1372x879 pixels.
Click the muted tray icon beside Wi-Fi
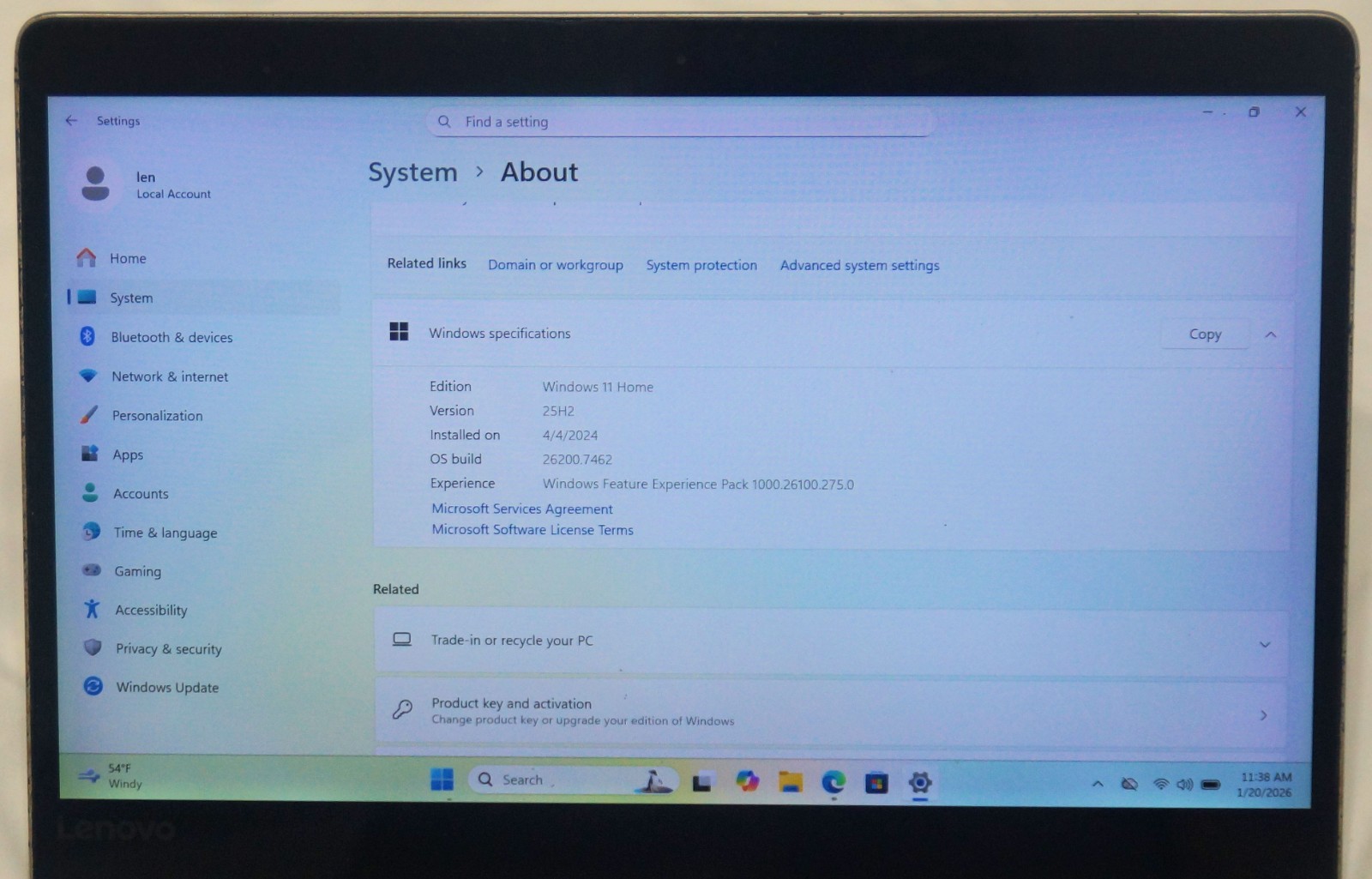coord(1129,784)
